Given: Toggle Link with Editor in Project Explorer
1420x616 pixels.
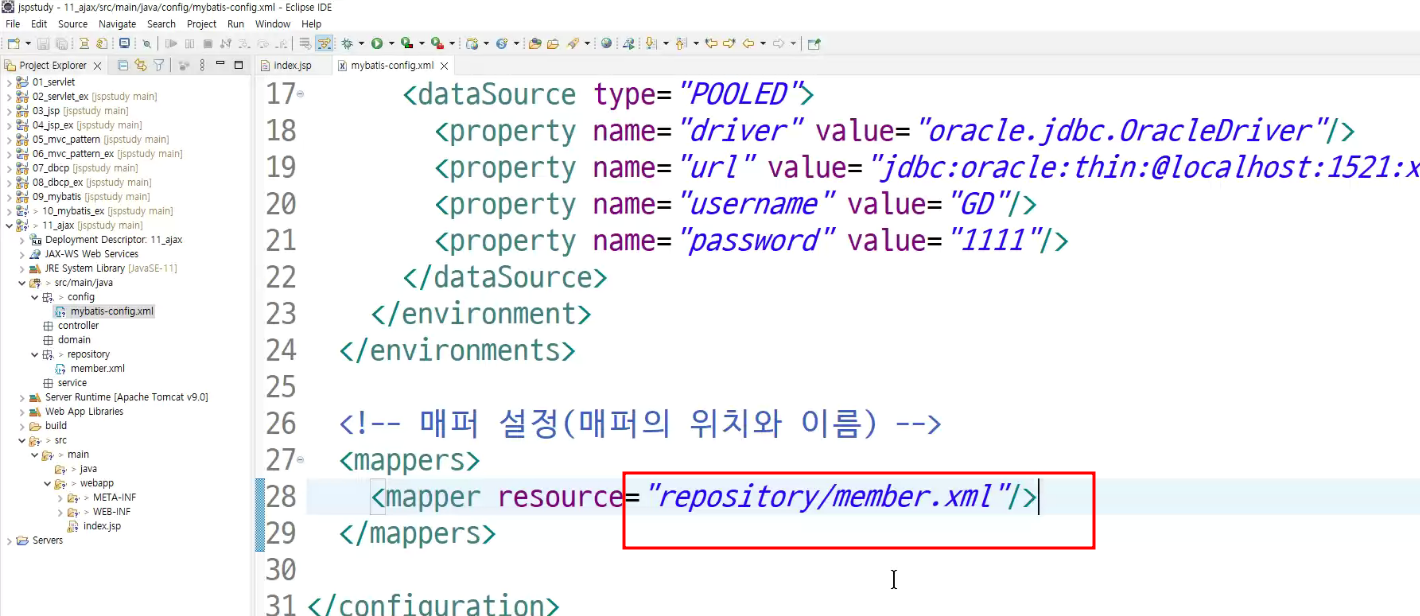Looking at the screenshot, I should tap(140, 65).
